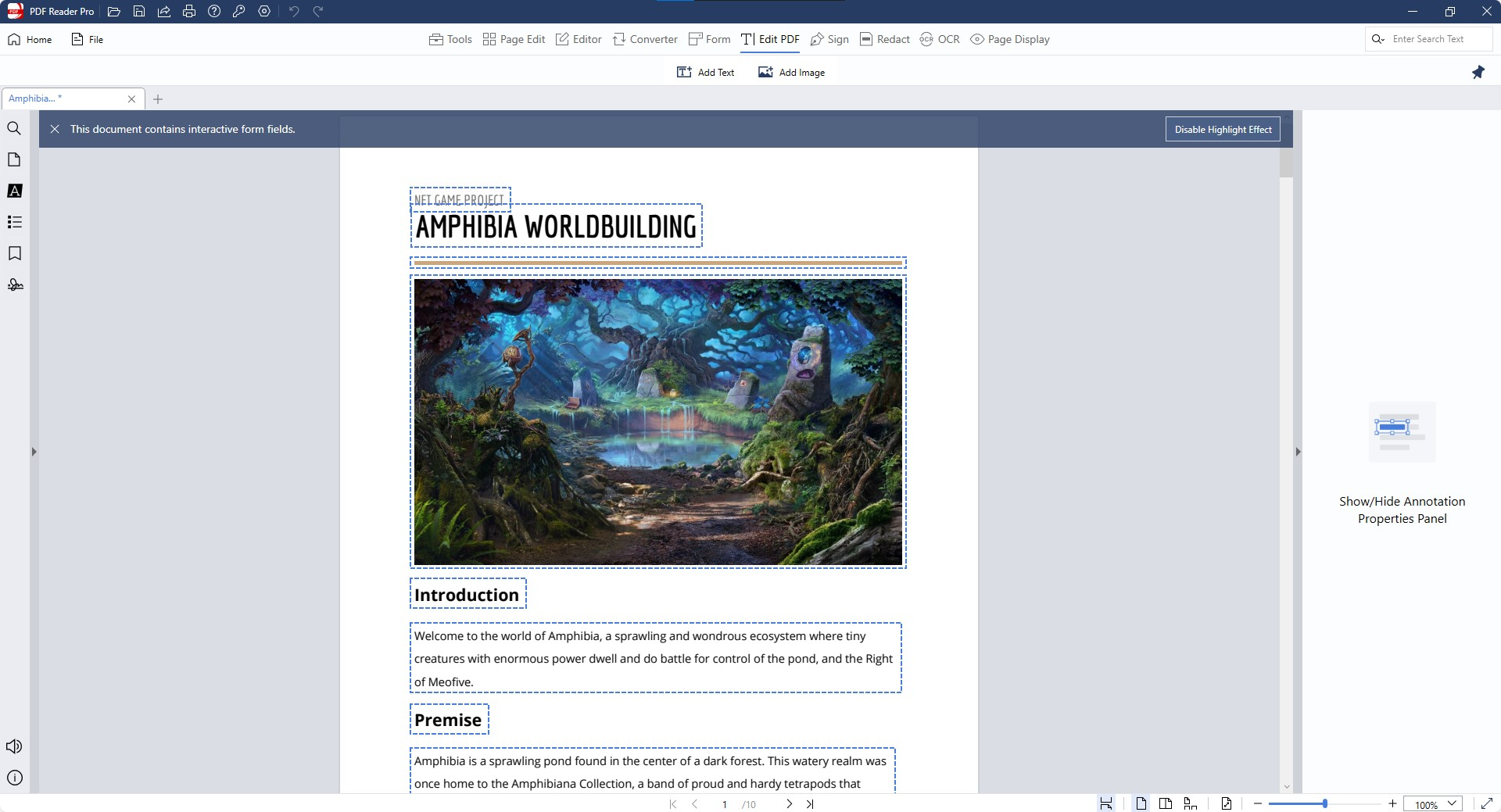
Task: Click the Print icon in title bar
Action: click(189, 12)
